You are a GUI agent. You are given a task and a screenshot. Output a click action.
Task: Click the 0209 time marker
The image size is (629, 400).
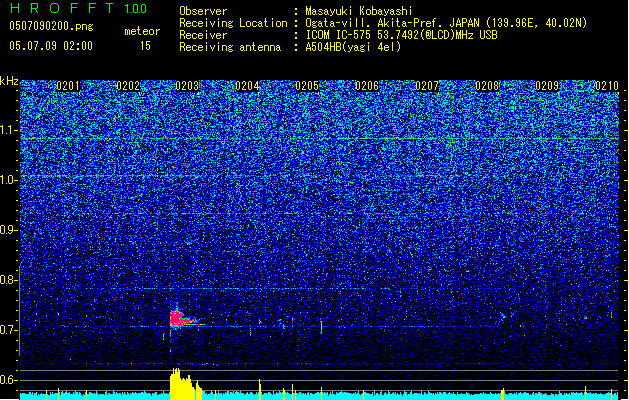coord(547,86)
